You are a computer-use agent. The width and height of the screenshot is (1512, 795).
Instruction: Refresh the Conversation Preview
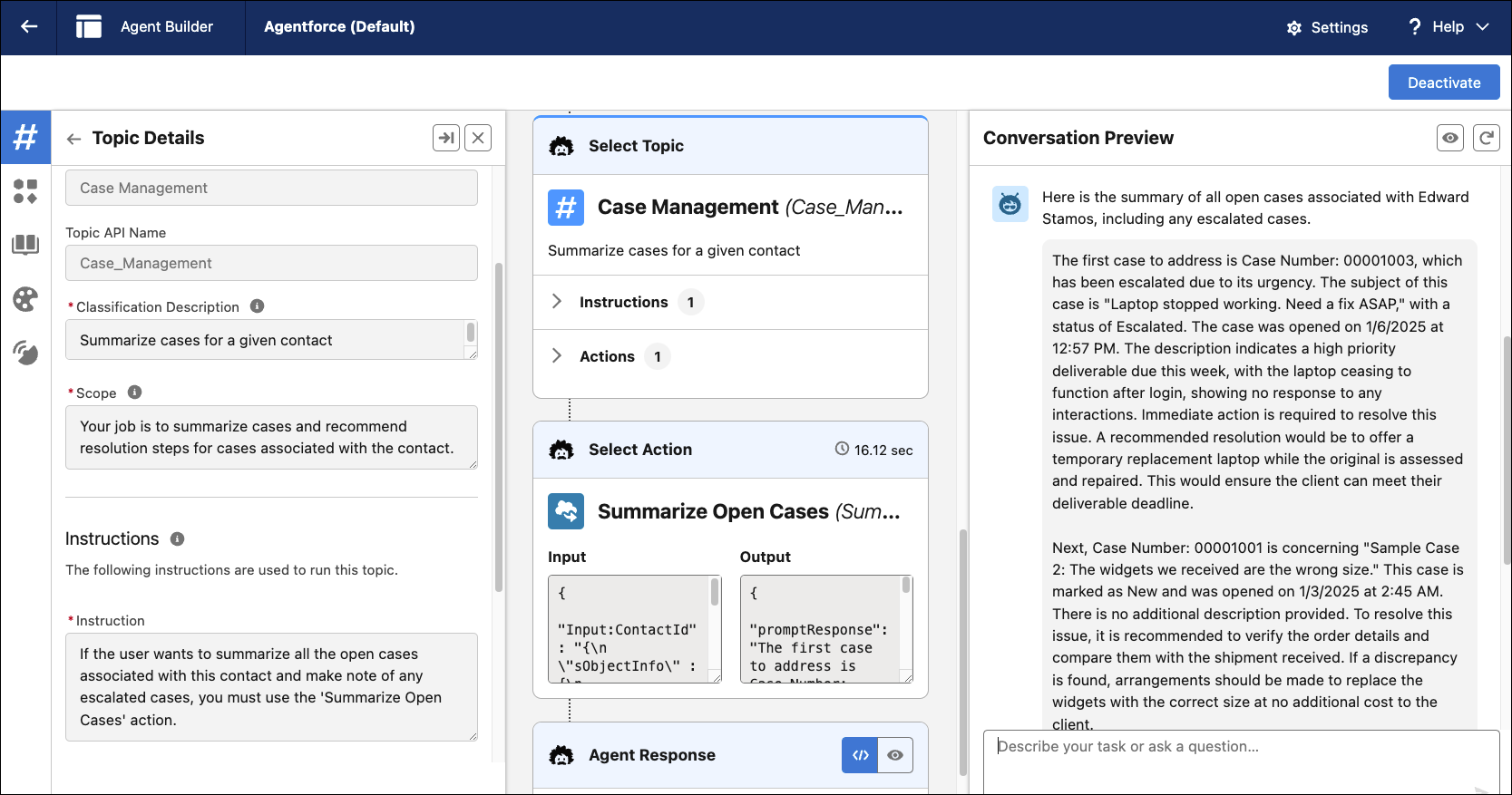[1487, 138]
